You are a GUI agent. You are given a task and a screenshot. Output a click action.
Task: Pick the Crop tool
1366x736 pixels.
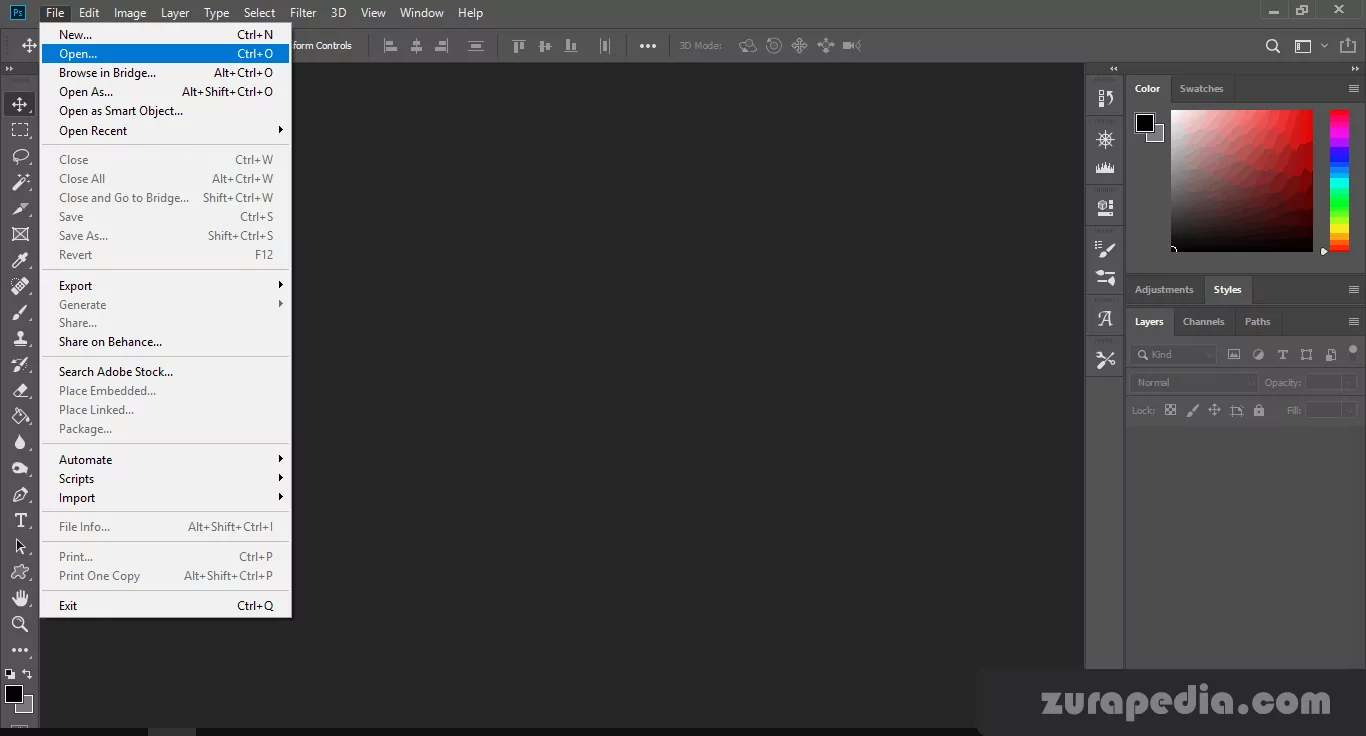(20, 234)
